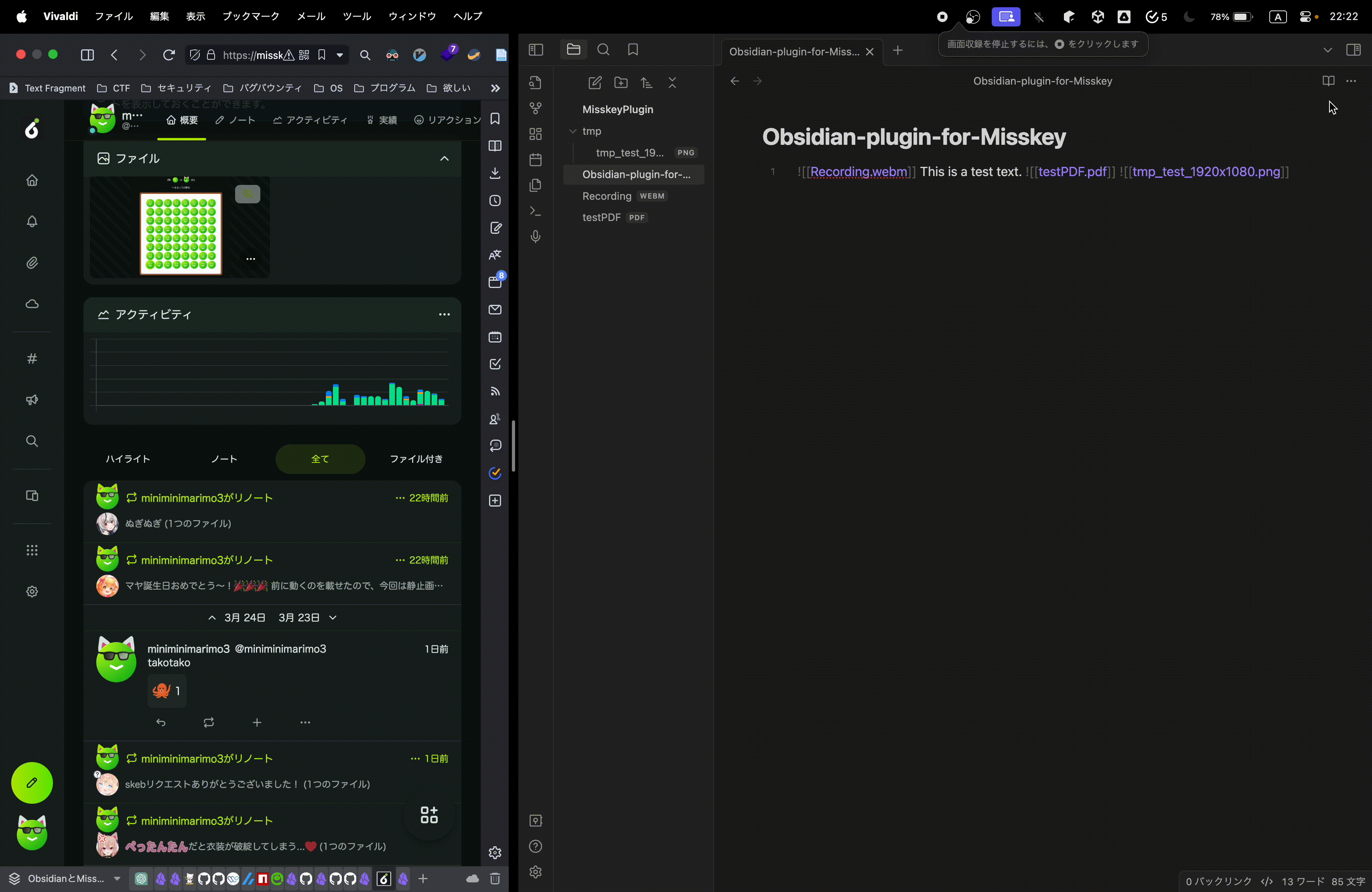Collapse the ファイル section chevron
The height and width of the screenshot is (892, 1372).
coord(444,158)
